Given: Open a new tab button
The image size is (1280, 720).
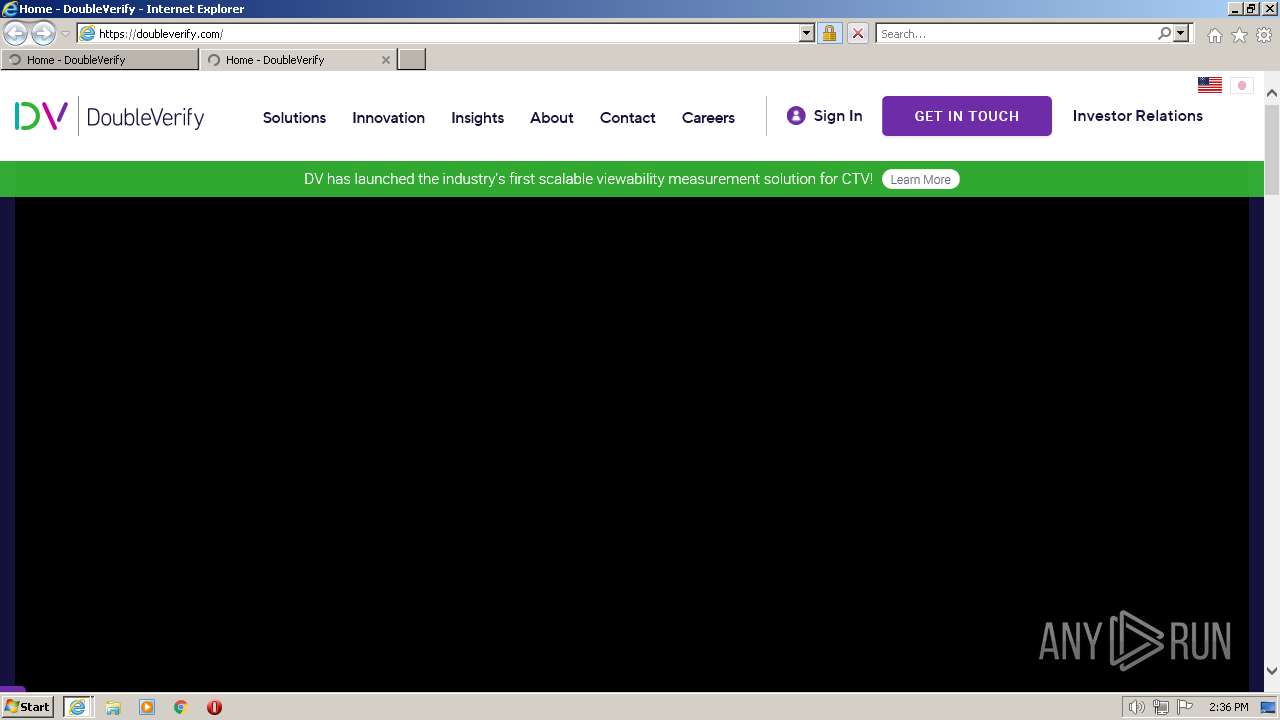Looking at the screenshot, I should (x=412, y=60).
